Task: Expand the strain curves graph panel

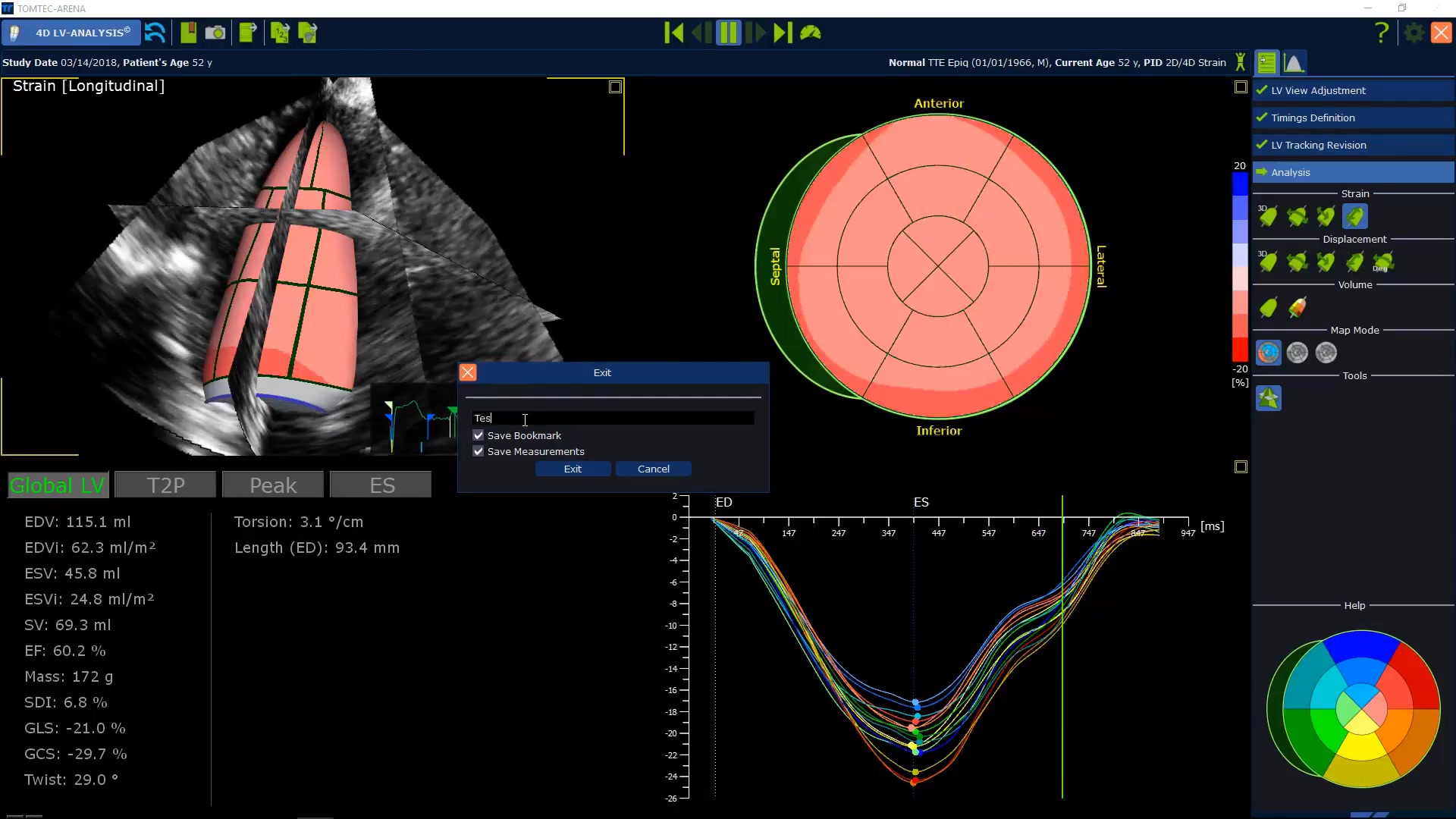Action: point(1241,467)
